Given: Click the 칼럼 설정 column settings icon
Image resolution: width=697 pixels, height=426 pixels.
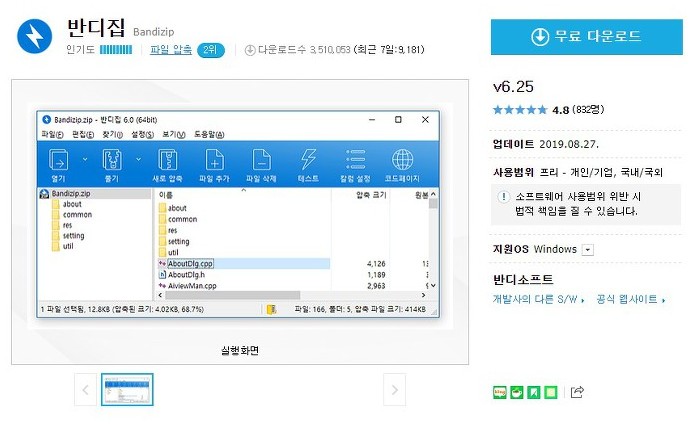Looking at the screenshot, I should click(355, 160).
